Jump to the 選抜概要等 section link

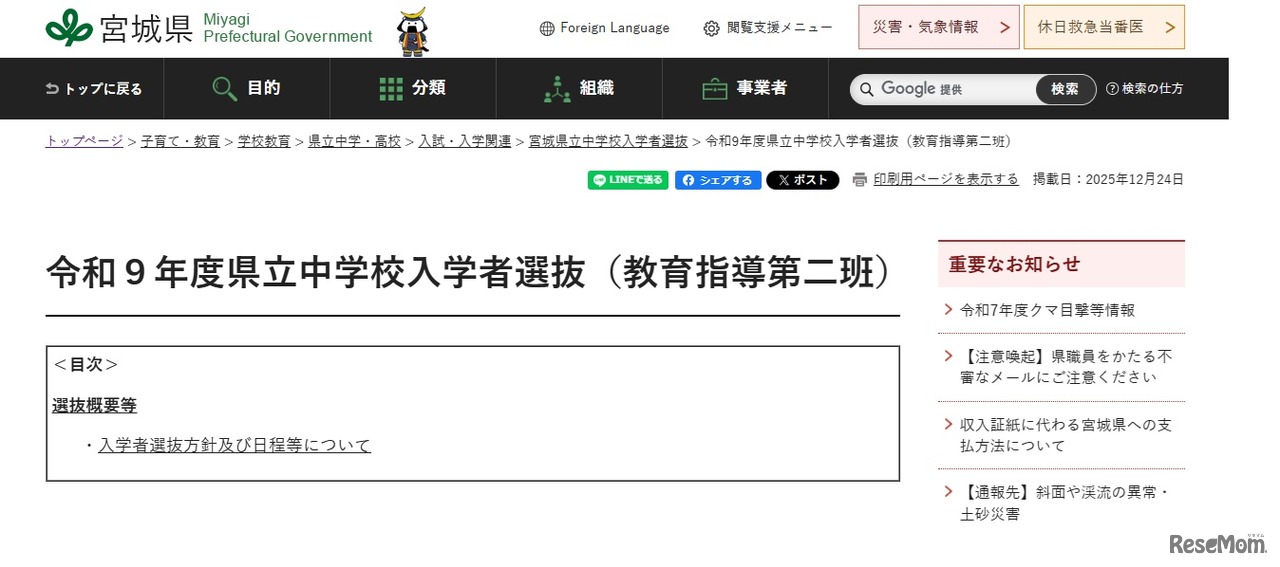pyautogui.click(x=94, y=405)
